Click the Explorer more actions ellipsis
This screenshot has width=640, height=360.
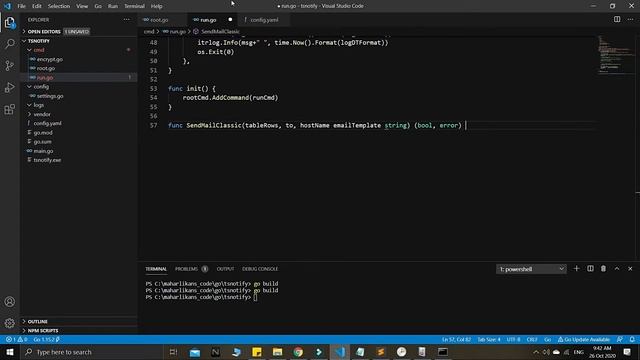(127, 20)
